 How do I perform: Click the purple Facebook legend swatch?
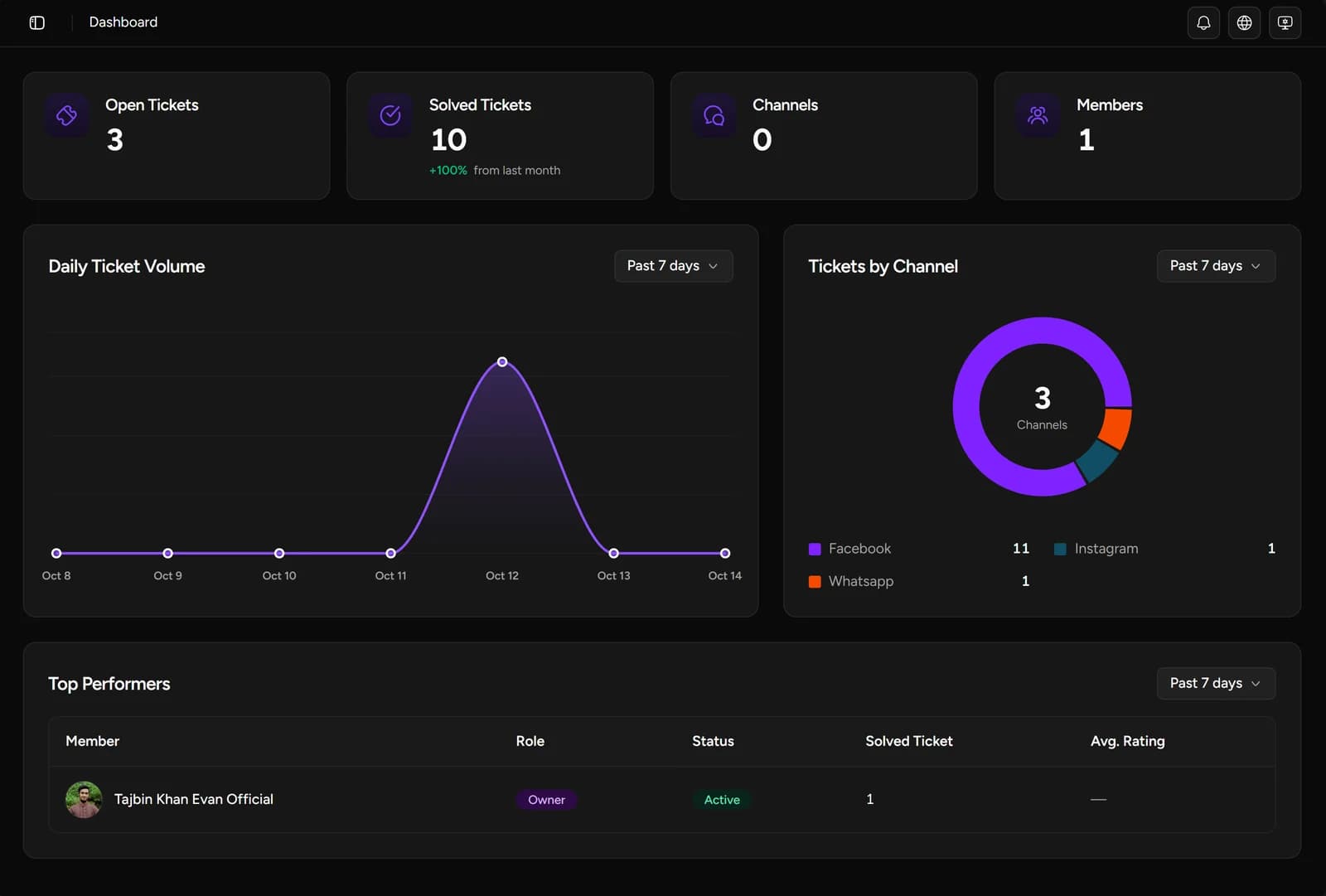click(815, 549)
